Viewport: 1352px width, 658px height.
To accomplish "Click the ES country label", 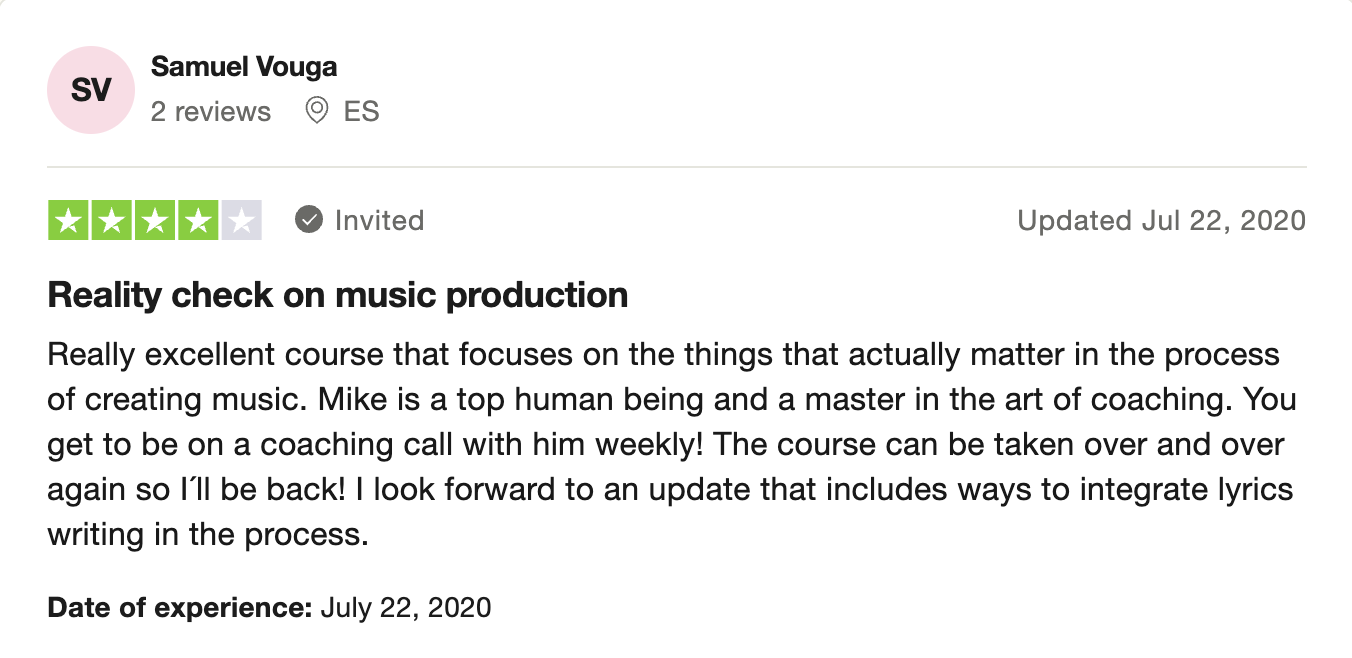I will pyautogui.click(x=361, y=111).
